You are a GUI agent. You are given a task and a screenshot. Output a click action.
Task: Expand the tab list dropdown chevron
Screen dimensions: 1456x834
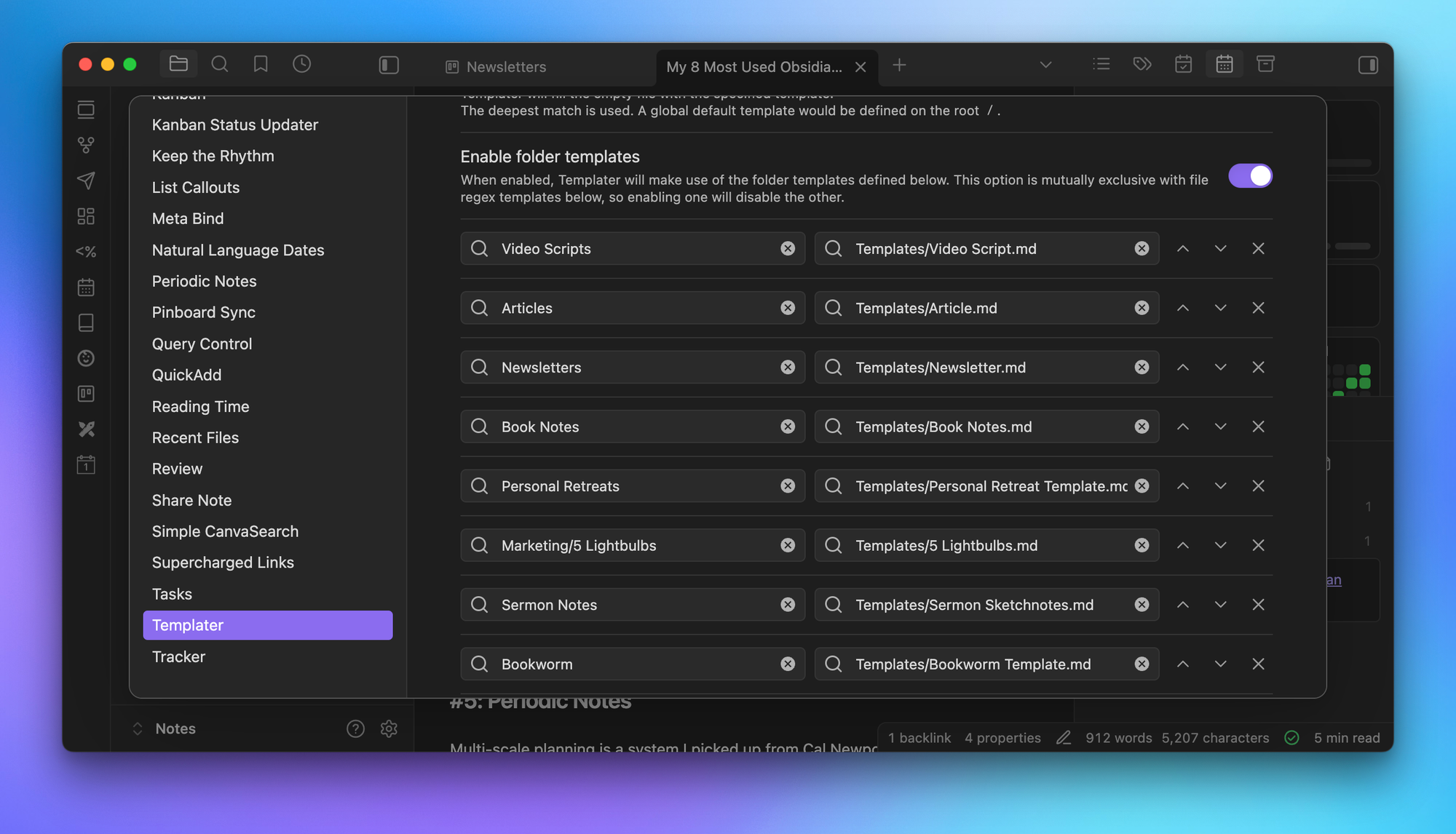pos(1045,65)
